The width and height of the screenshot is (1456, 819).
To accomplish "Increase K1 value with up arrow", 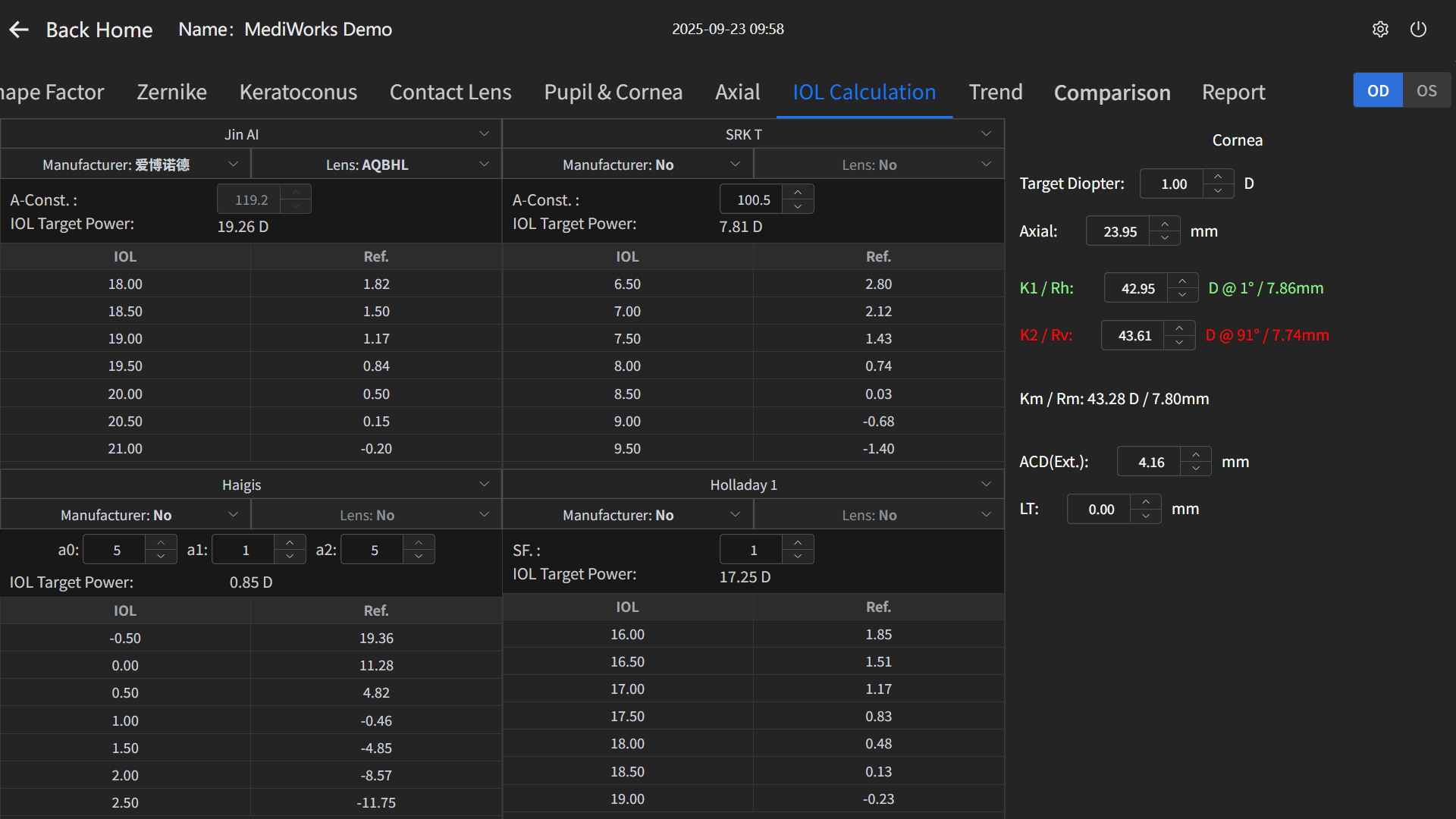I will [x=1182, y=281].
